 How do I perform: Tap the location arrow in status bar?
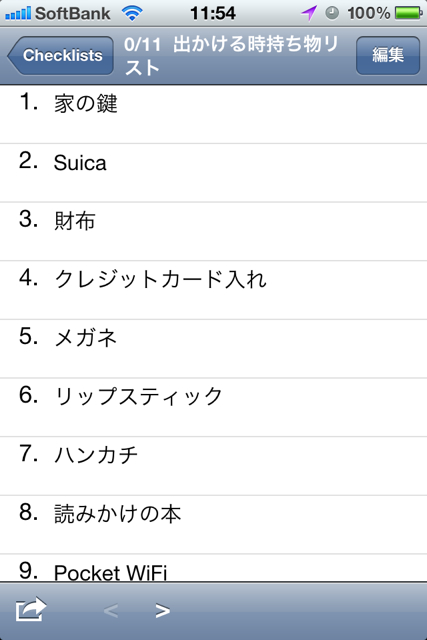(x=309, y=13)
